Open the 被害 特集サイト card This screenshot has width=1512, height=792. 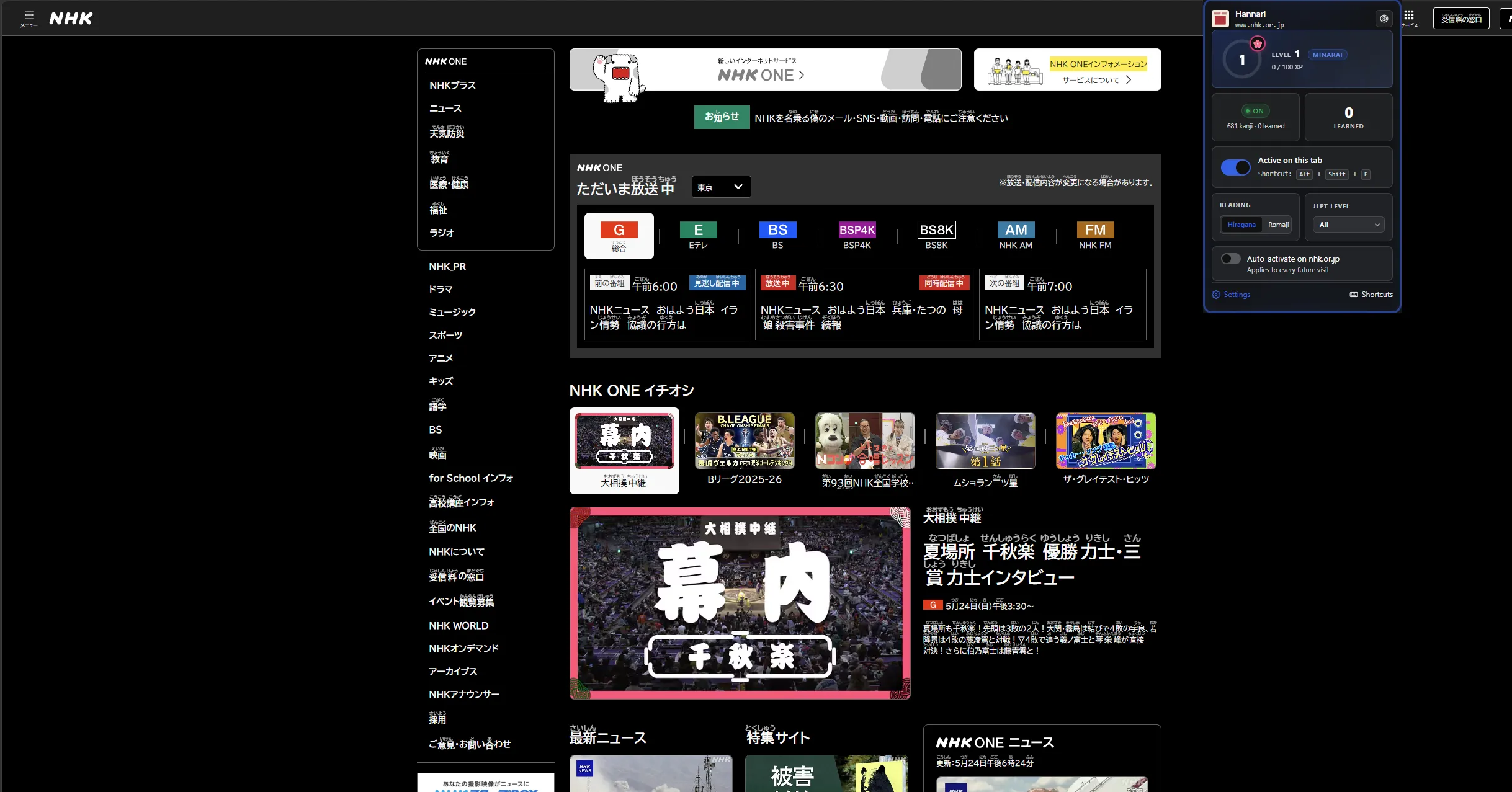(x=826, y=773)
